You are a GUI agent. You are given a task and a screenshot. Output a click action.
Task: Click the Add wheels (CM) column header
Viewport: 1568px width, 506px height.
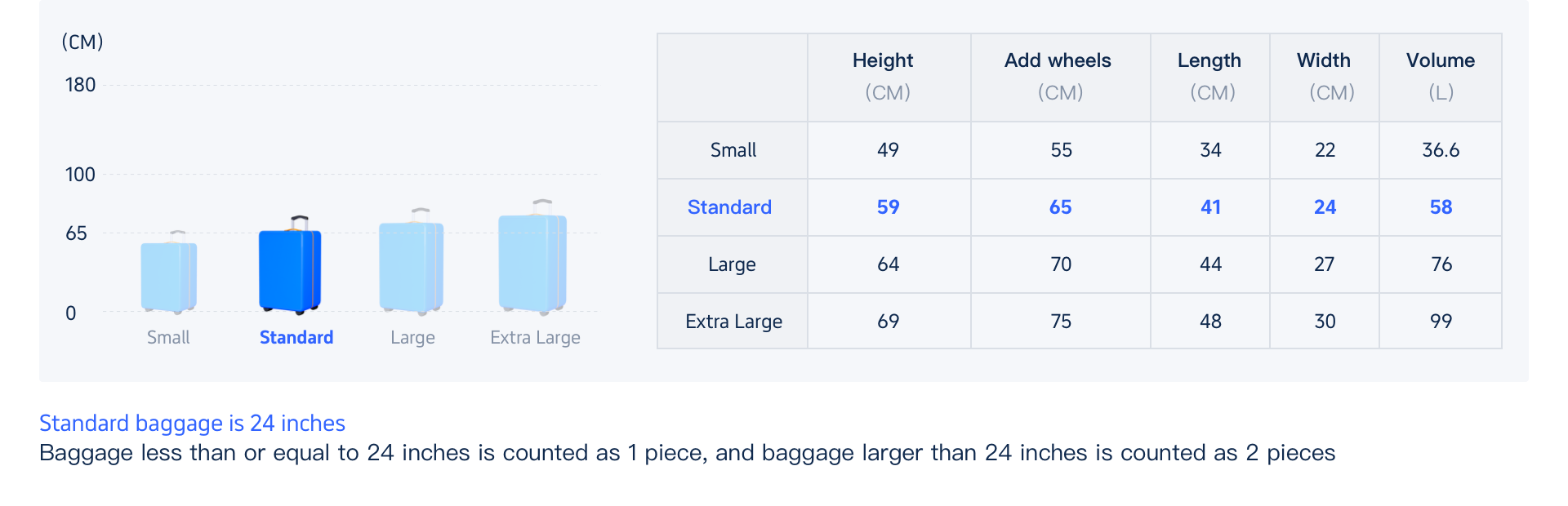point(1058,76)
